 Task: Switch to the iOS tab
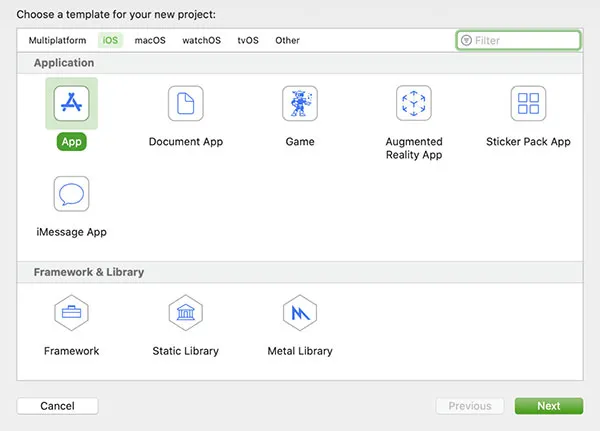tap(110, 40)
